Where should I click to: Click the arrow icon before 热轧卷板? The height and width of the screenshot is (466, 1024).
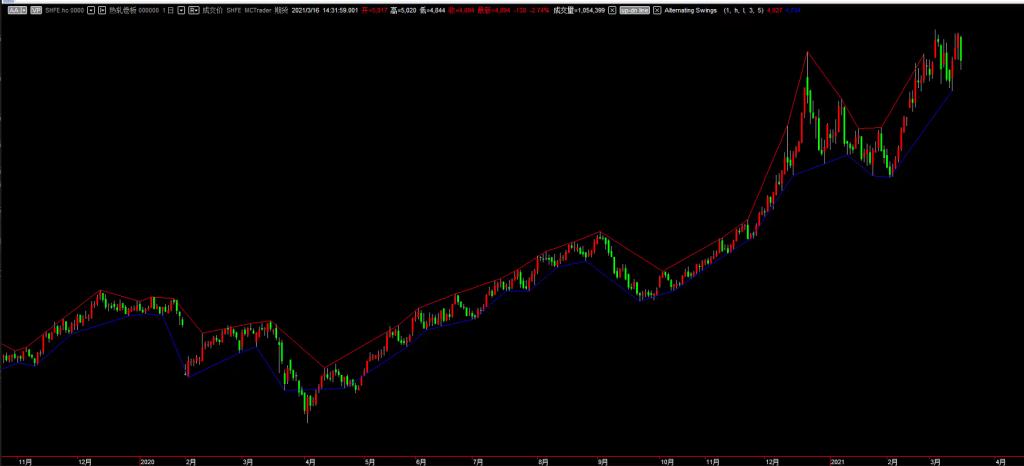click(x=102, y=10)
